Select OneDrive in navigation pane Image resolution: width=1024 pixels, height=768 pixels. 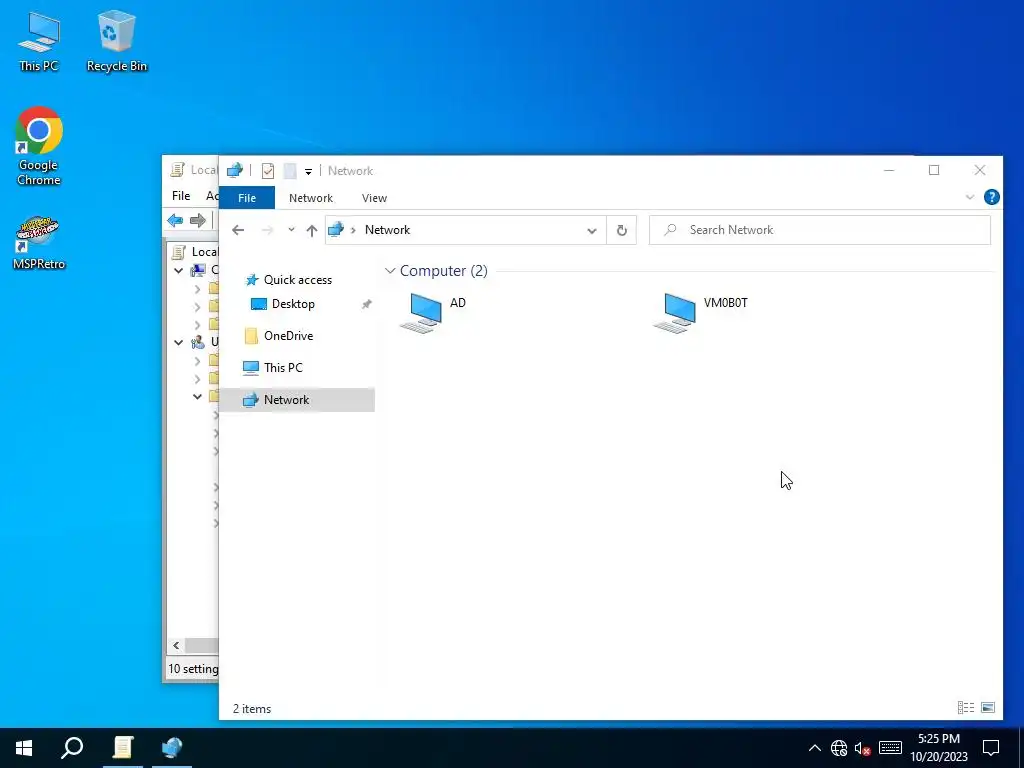pyautogui.click(x=288, y=336)
